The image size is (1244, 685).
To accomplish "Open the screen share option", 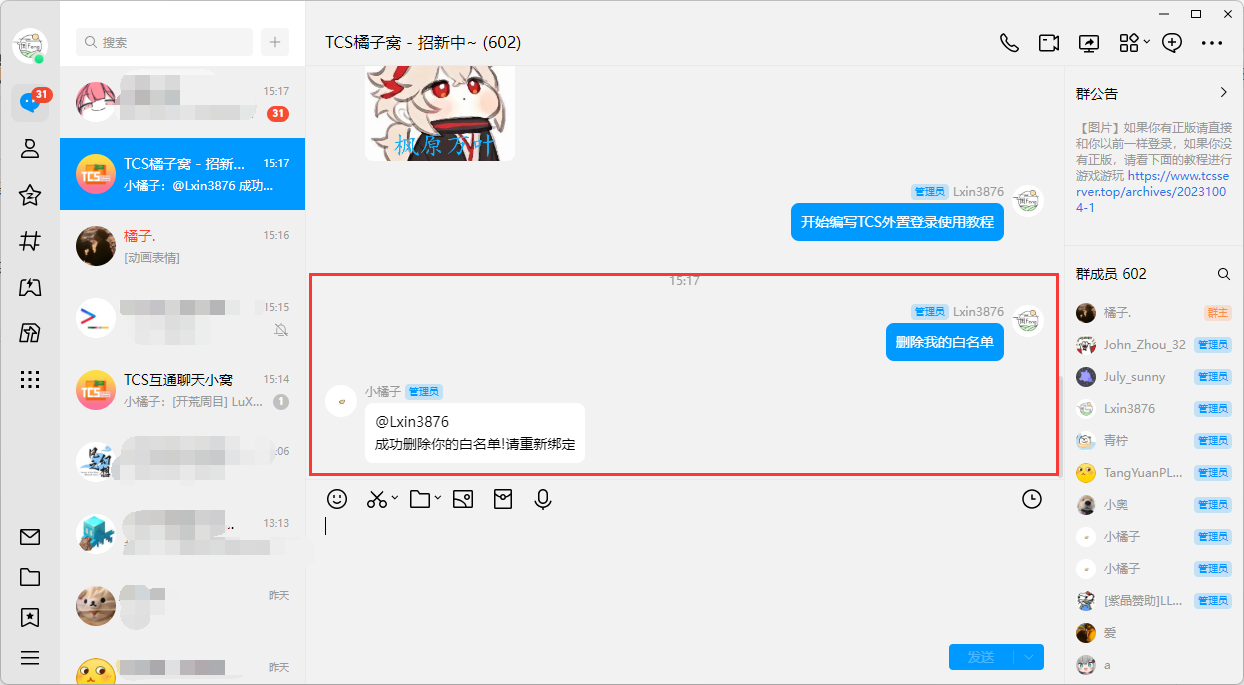I will pos(1088,43).
